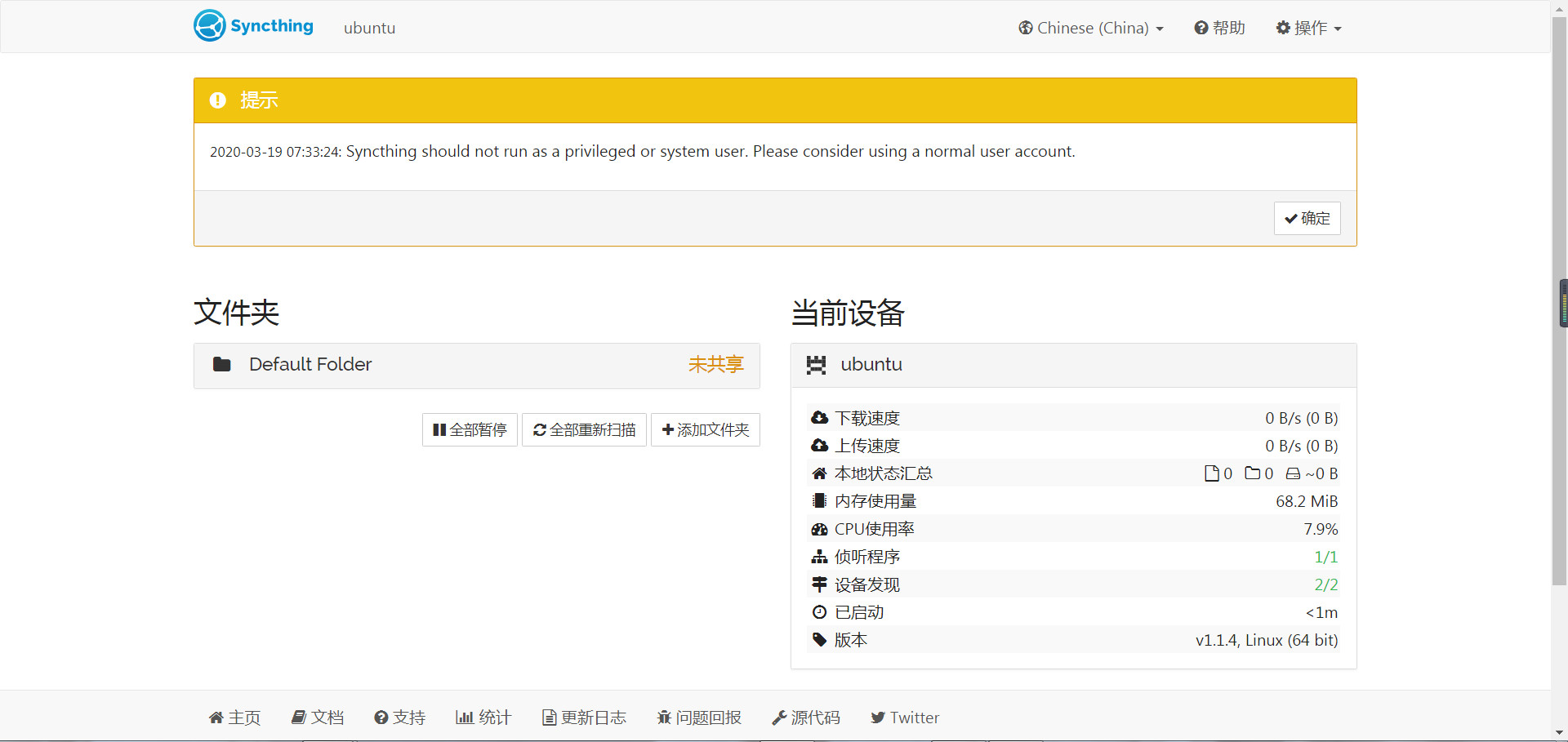This screenshot has height=742, width=1568.
Task: Click the folder icon beside Default Folder
Action: pos(221,364)
